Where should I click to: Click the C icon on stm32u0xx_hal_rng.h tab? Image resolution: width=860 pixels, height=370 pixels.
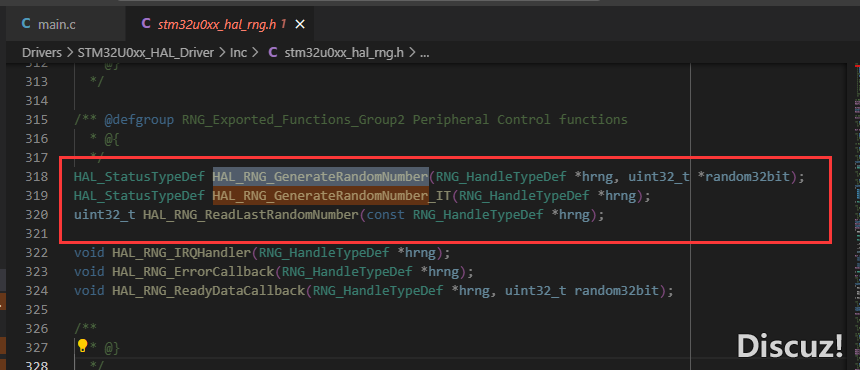(x=146, y=24)
